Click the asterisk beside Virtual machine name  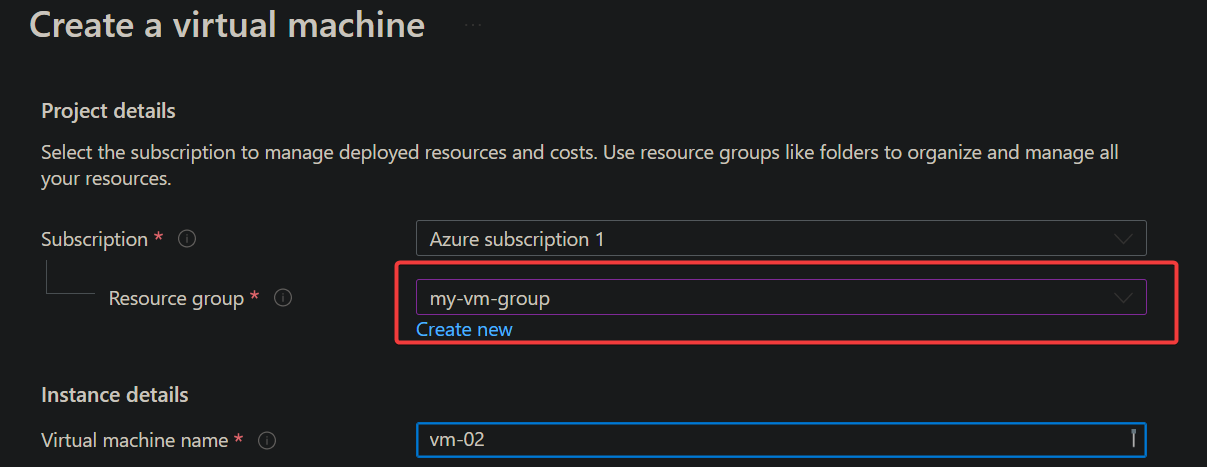(x=238, y=438)
